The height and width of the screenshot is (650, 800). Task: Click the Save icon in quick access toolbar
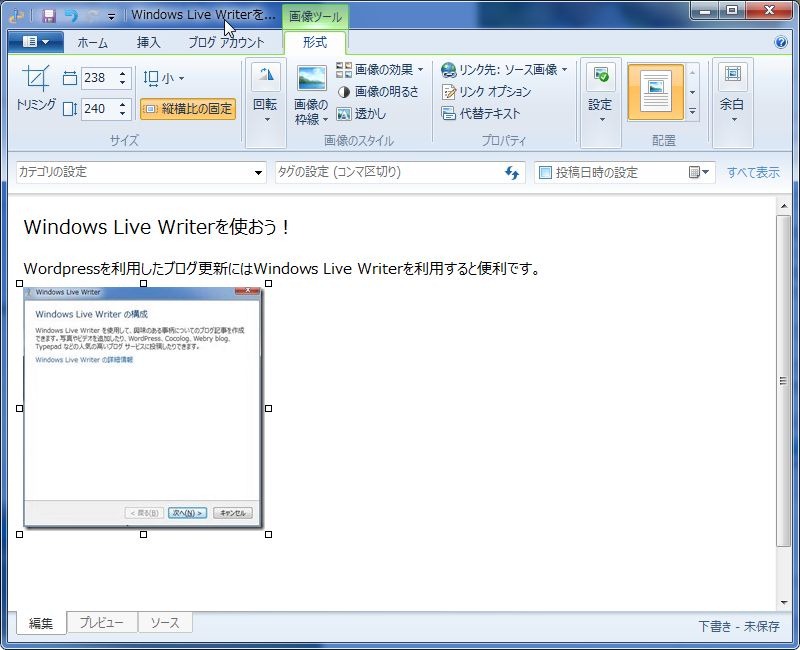(48, 16)
